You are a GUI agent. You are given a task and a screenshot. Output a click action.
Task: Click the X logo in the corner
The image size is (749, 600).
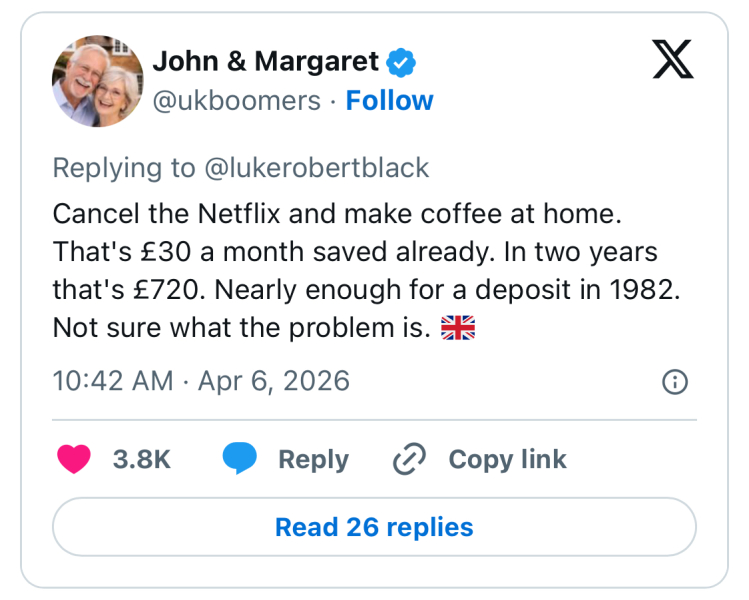(673, 62)
